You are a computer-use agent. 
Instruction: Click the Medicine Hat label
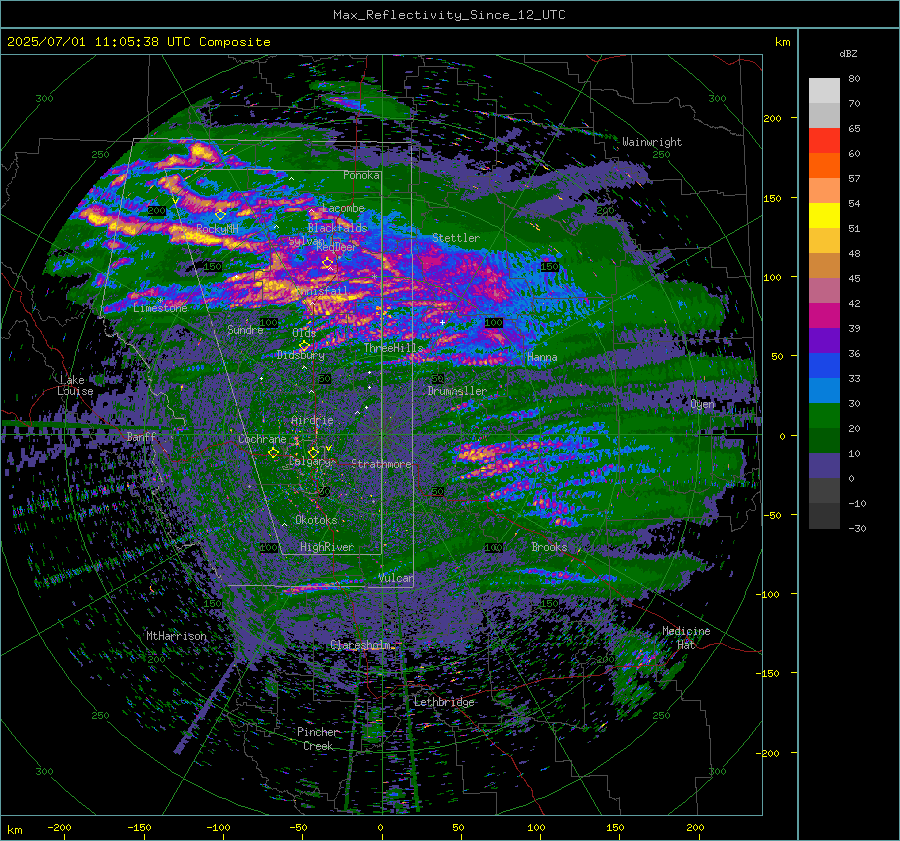coord(686,638)
